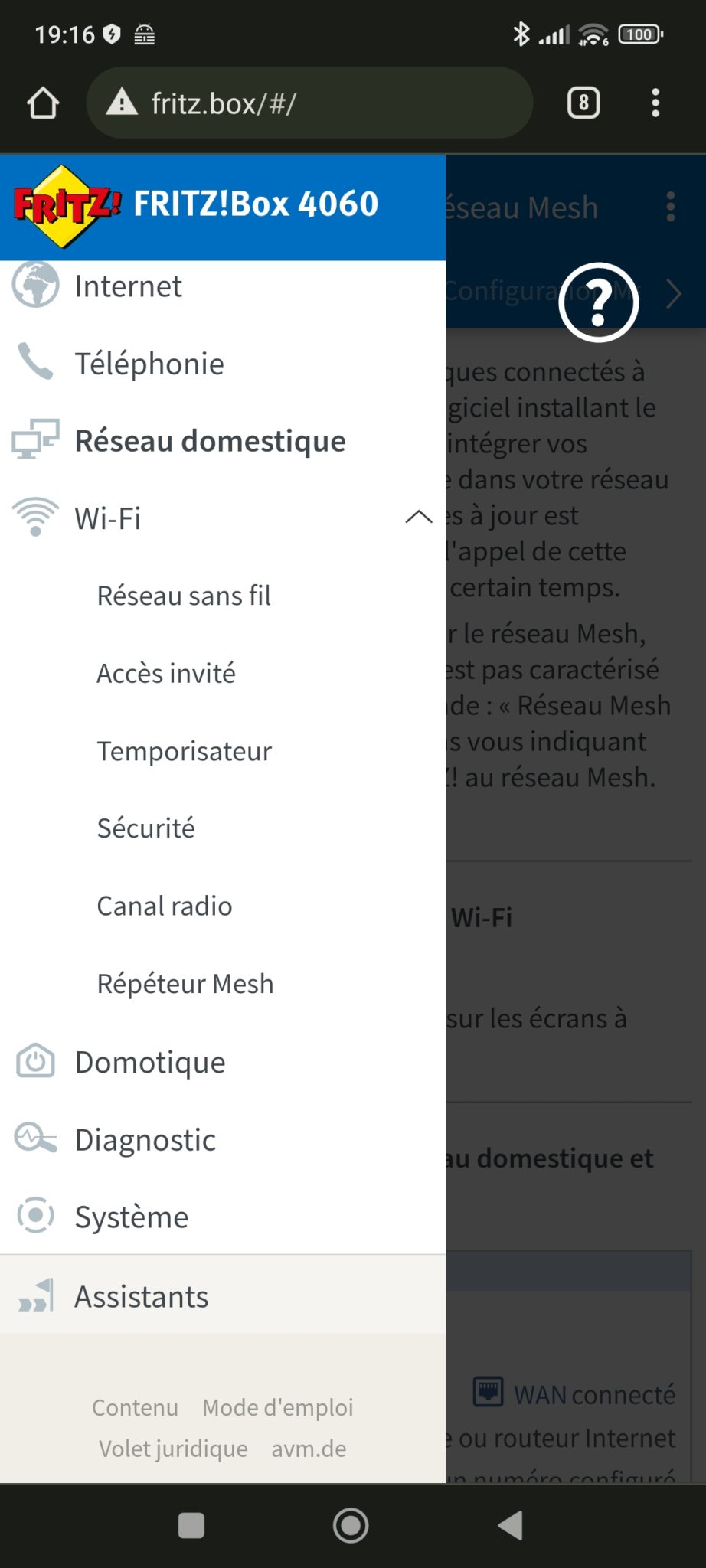Open the browser three-dot overflow menu
The width and height of the screenshot is (706, 1568).
coord(655,103)
